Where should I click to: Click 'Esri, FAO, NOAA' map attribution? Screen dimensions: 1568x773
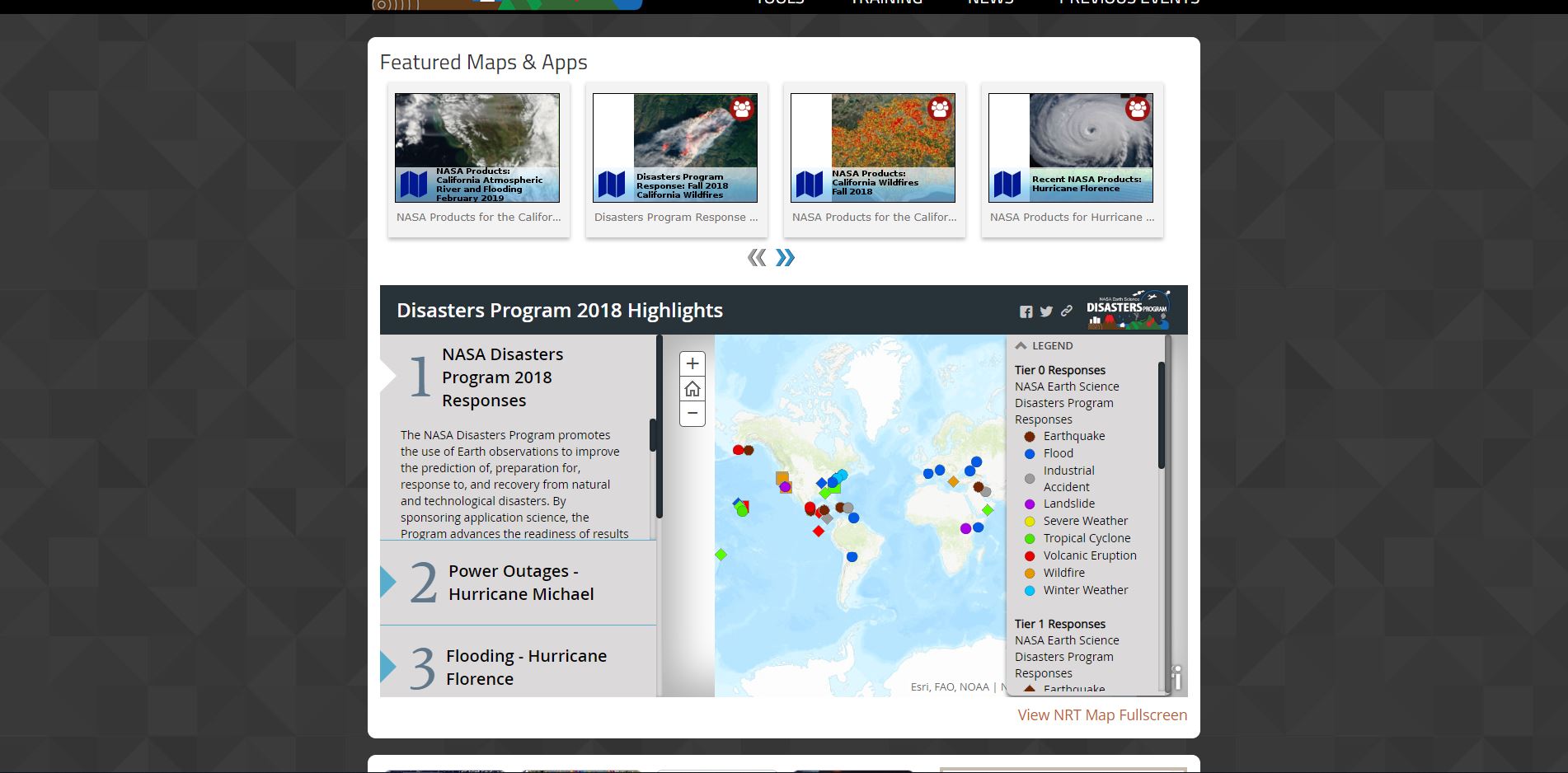click(x=950, y=686)
